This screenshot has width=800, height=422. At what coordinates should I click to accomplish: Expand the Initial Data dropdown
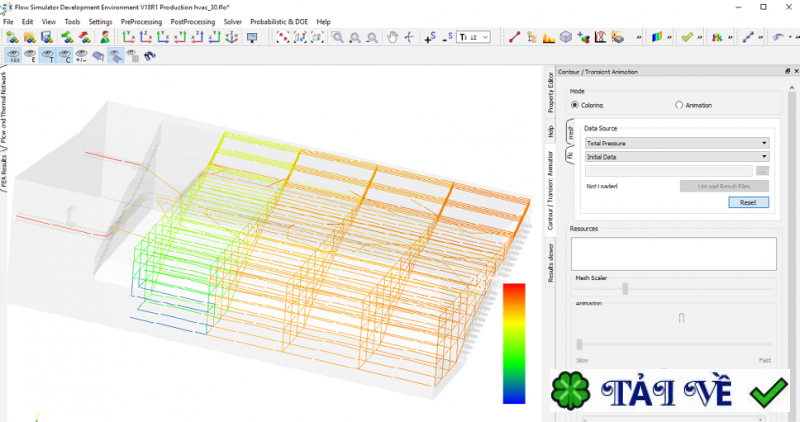(676, 156)
